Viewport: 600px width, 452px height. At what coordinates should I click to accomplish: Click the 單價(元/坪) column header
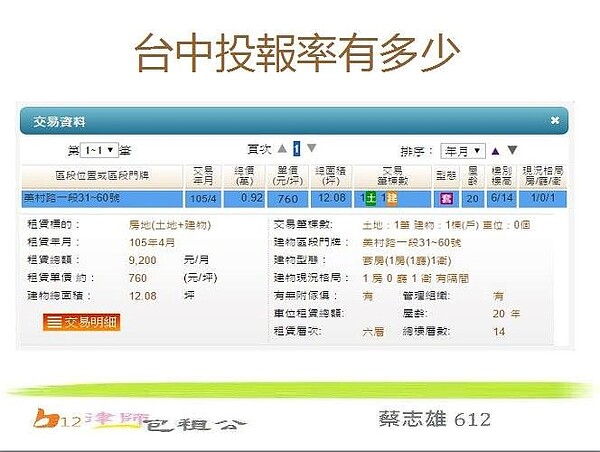tap(288, 176)
